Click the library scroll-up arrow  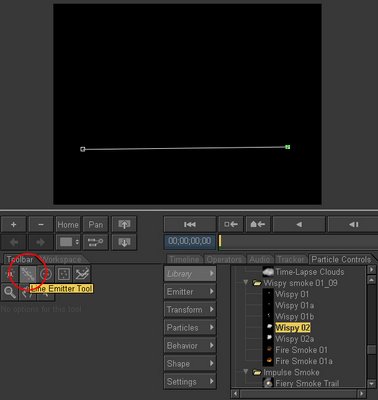coord(371,280)
